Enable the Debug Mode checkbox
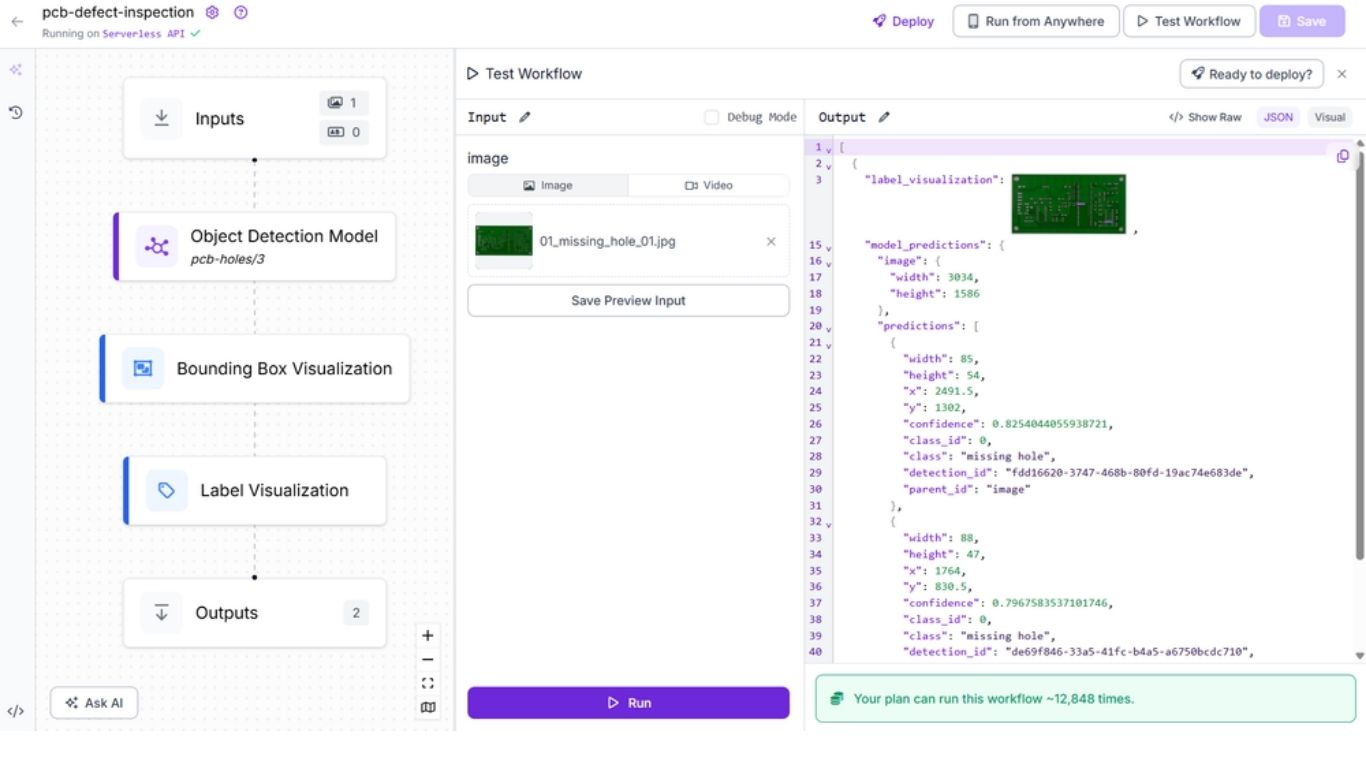1366x768 pixels. (x=711, y=117)
